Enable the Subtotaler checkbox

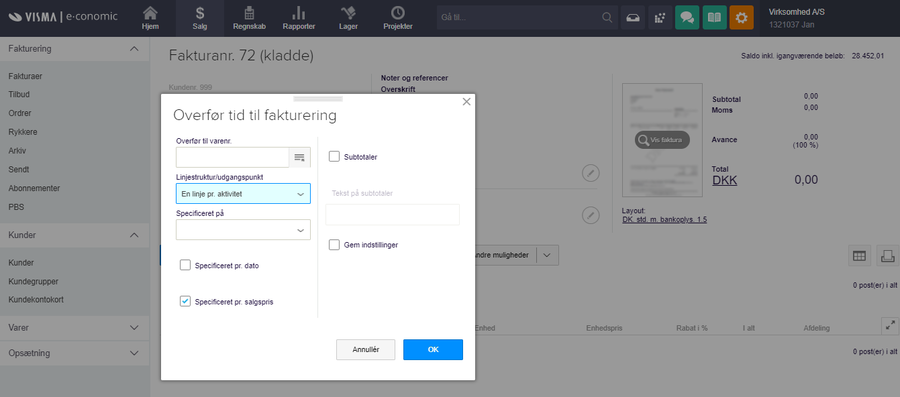coord(334,157)
